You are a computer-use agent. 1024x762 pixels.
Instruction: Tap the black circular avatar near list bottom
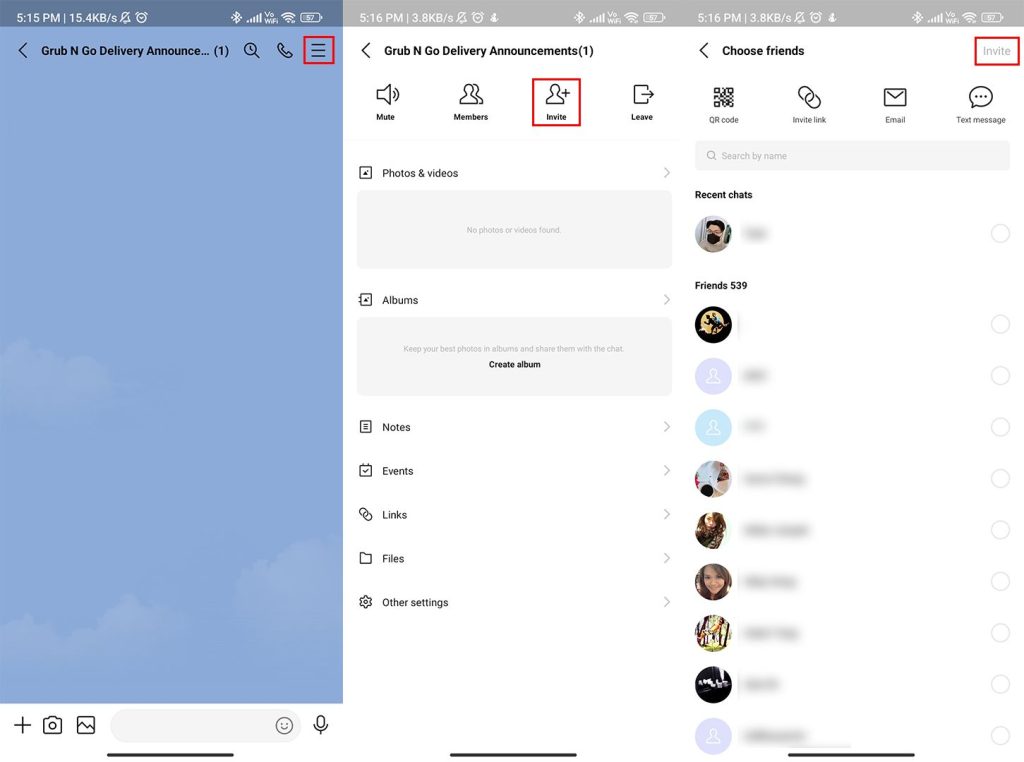713,684
